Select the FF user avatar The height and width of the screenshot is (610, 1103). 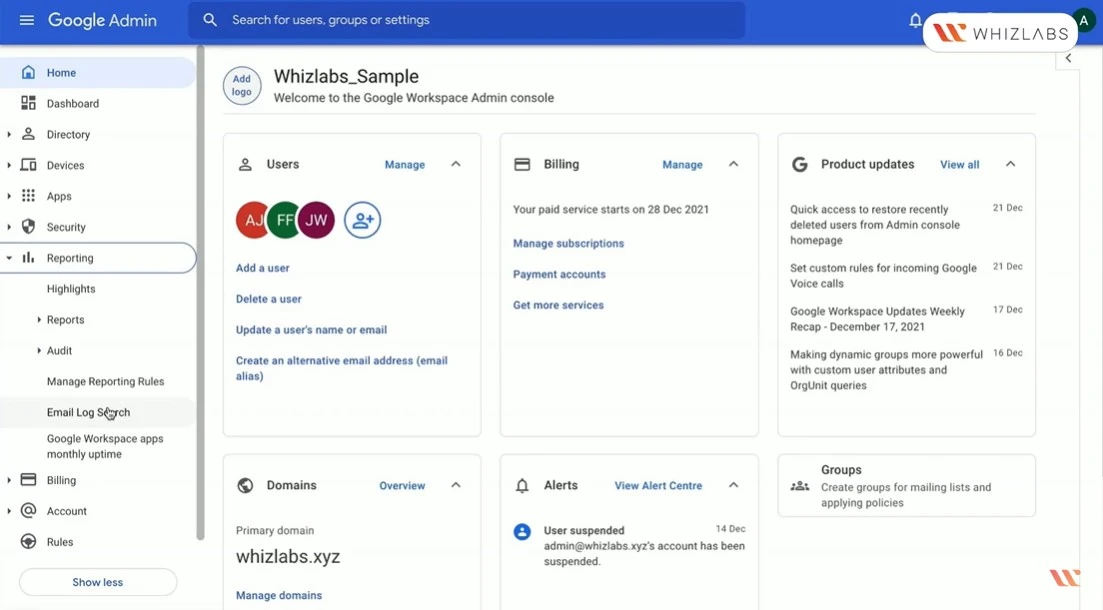tap(284, 220)
